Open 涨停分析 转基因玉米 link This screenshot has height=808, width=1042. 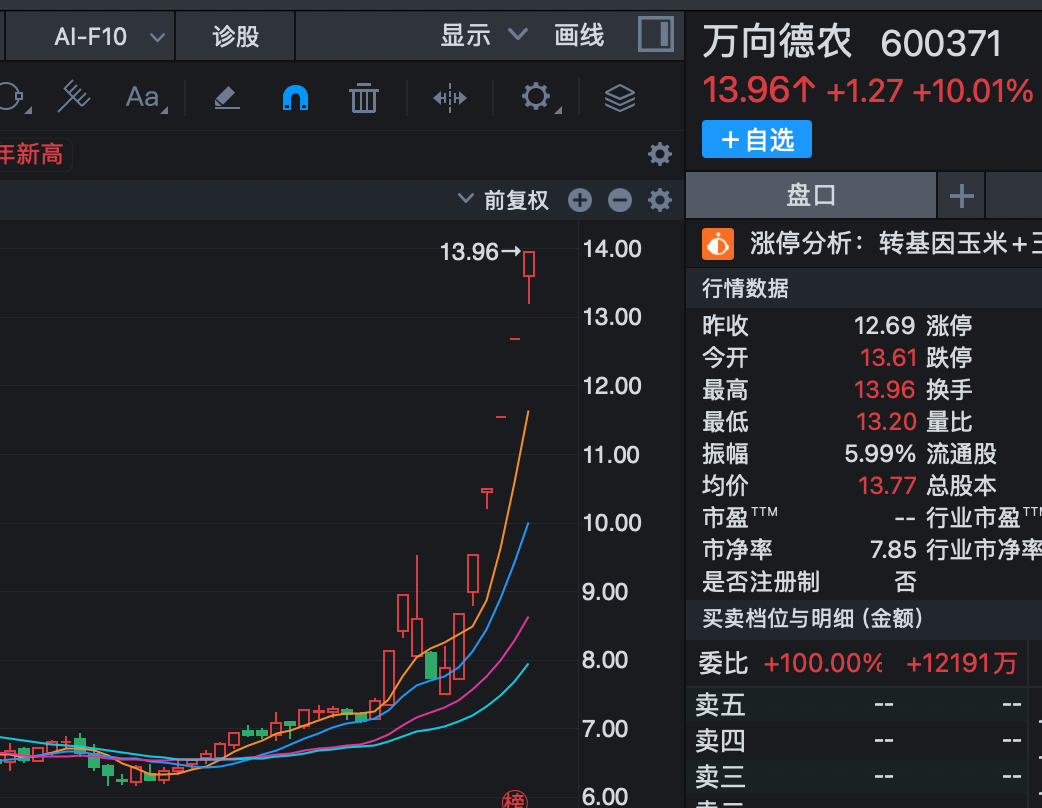click(x=895, y=244)
